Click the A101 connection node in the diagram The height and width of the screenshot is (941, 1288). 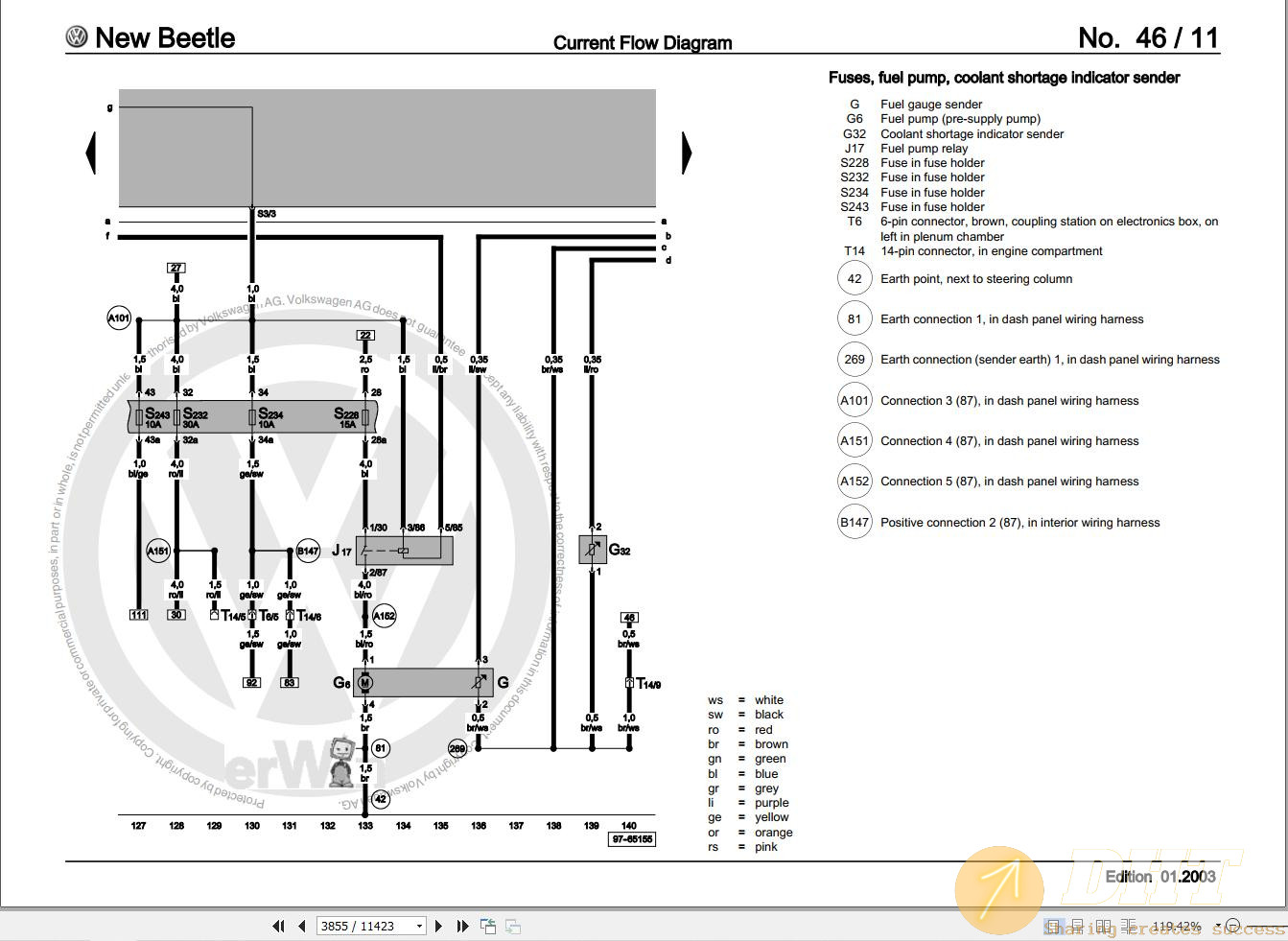click(x=119, y=318)
